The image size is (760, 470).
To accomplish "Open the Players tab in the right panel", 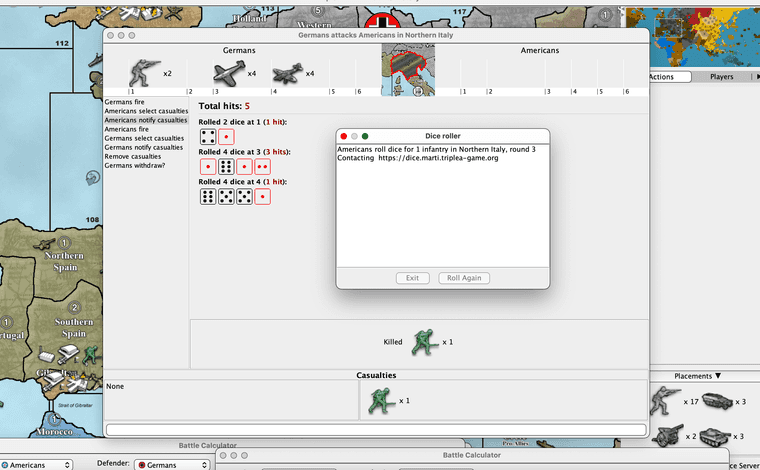I will coord(721,77).
